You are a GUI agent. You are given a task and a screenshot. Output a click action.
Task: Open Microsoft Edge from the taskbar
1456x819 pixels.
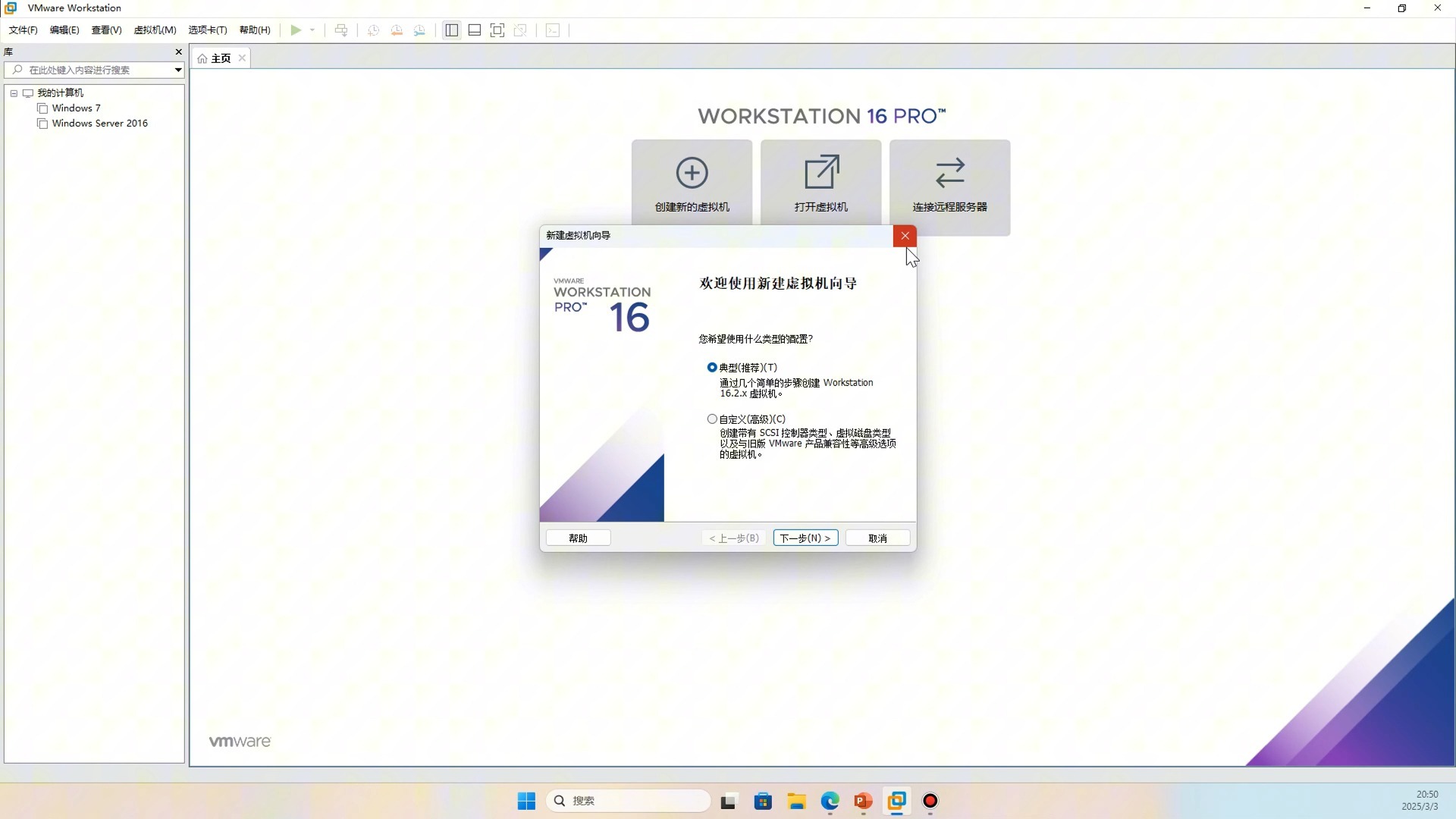click(830, 801)
